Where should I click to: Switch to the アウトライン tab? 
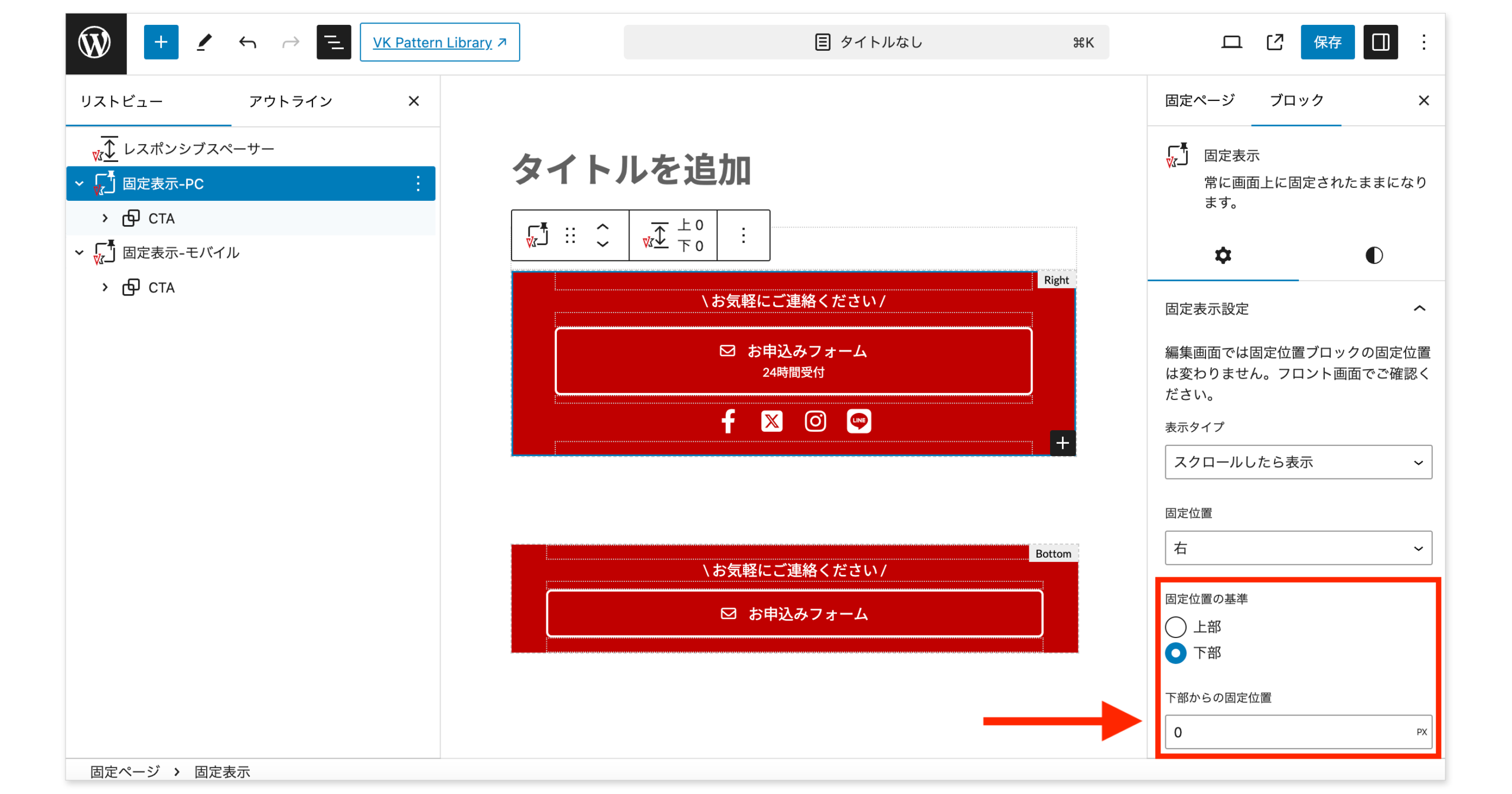(291, 101)
